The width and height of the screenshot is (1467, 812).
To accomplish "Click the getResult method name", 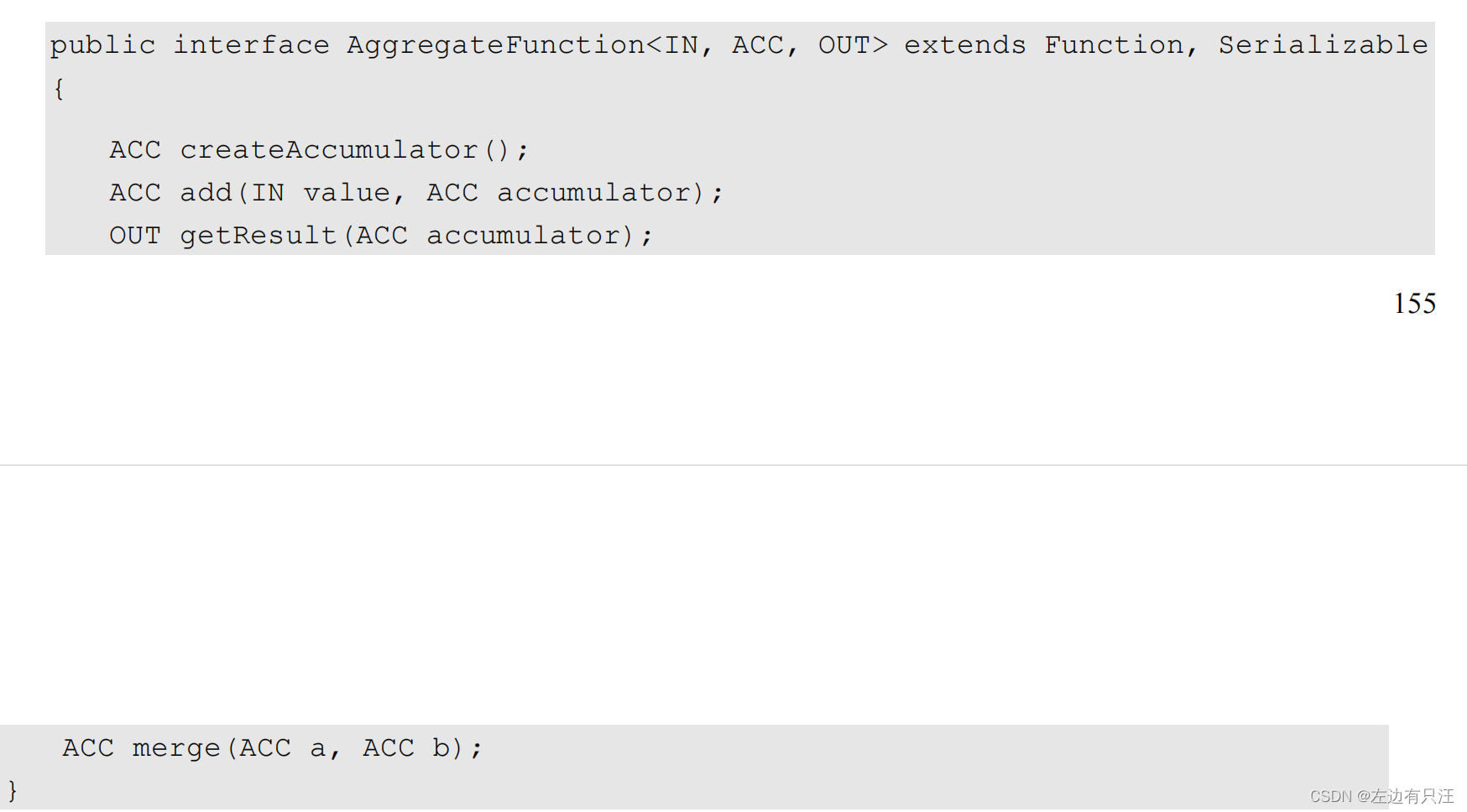I will point(258,236).
